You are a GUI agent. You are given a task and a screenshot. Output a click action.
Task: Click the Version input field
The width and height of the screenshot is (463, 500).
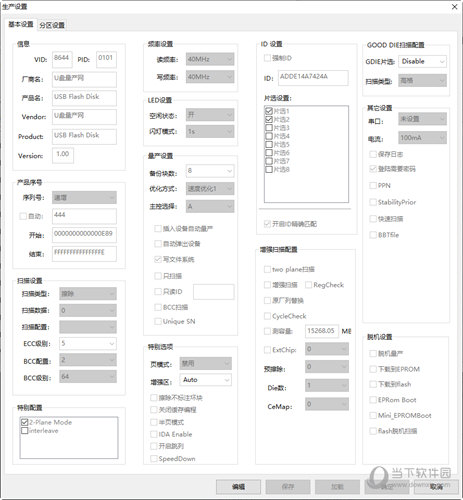[x=63, y=156]
